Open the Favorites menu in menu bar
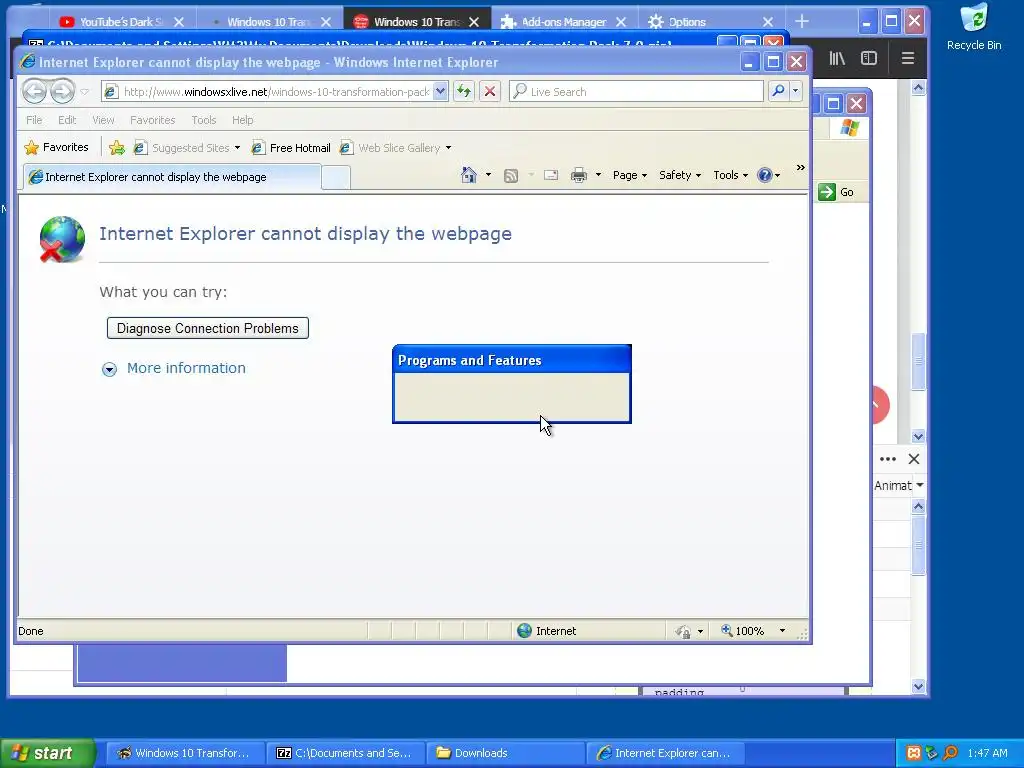 (x=152, y=120)
